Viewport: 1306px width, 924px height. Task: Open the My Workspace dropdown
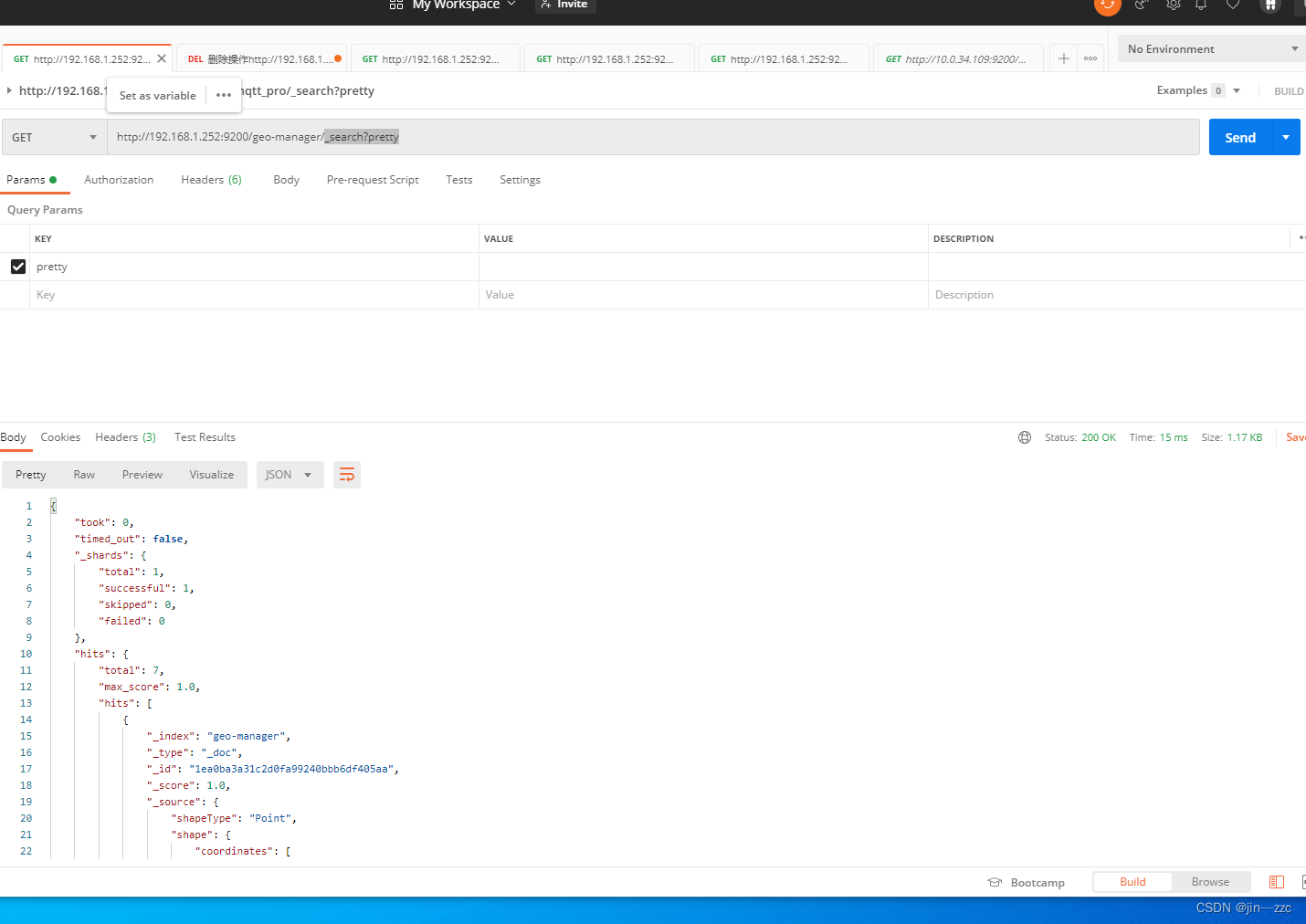[464, 5]
